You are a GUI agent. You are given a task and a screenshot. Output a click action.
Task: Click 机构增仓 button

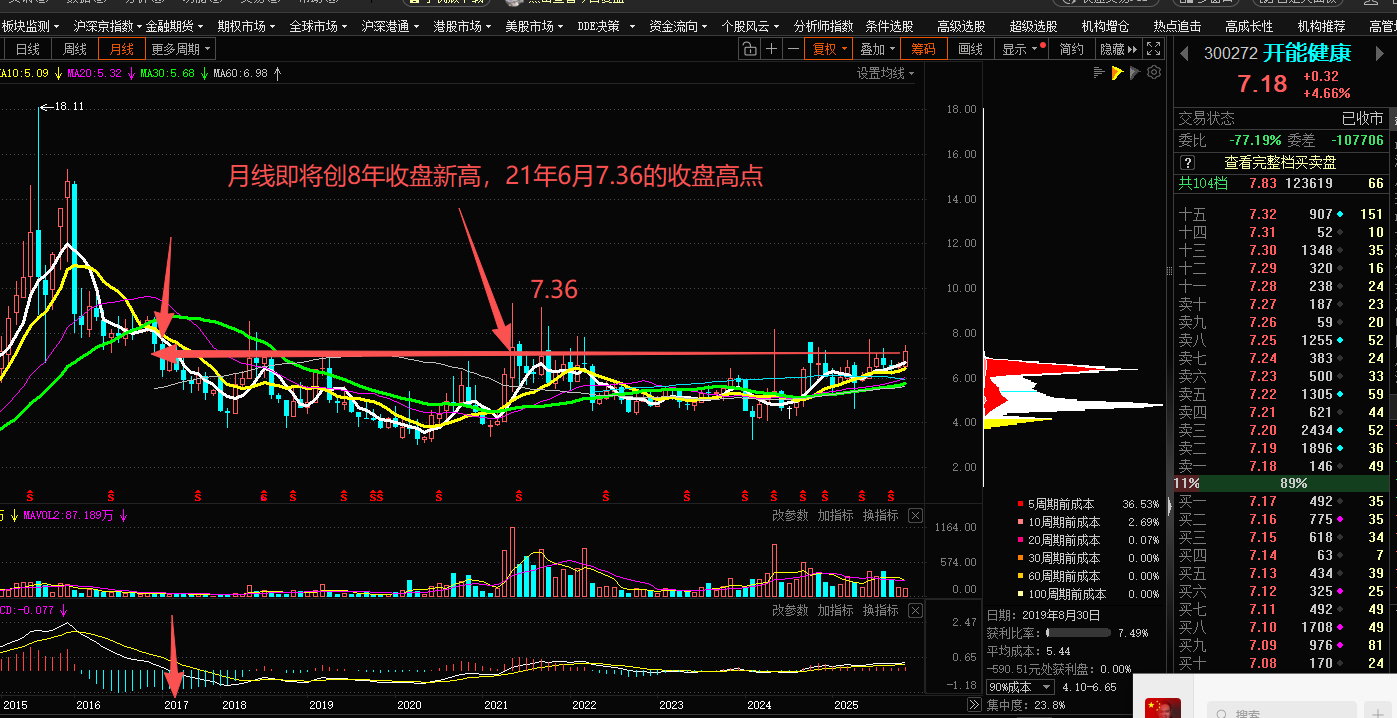[1105, 26]
